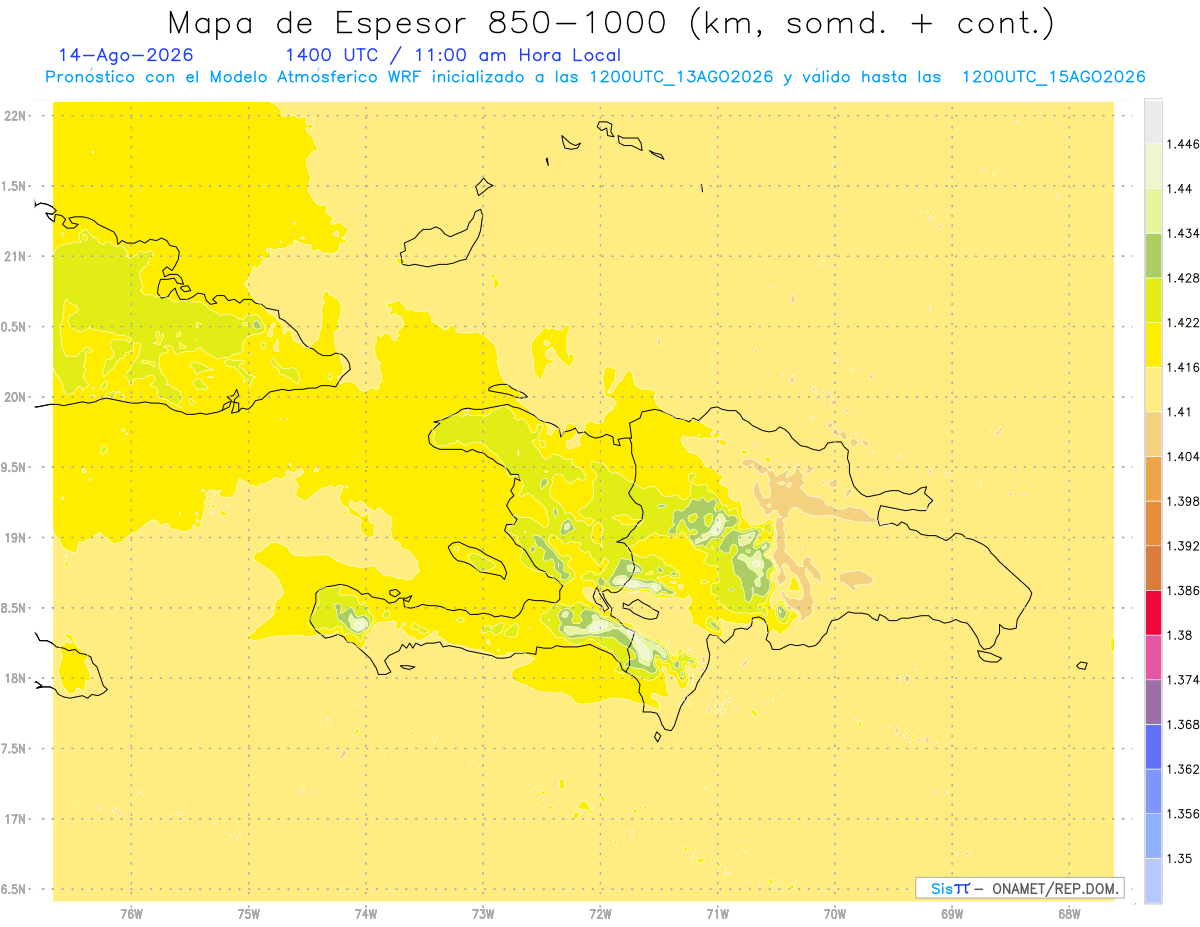The height and width of the screenshot is (927, 1200).
Task: Select the gray top segment of the colorbar
Action: [1153, 121]
